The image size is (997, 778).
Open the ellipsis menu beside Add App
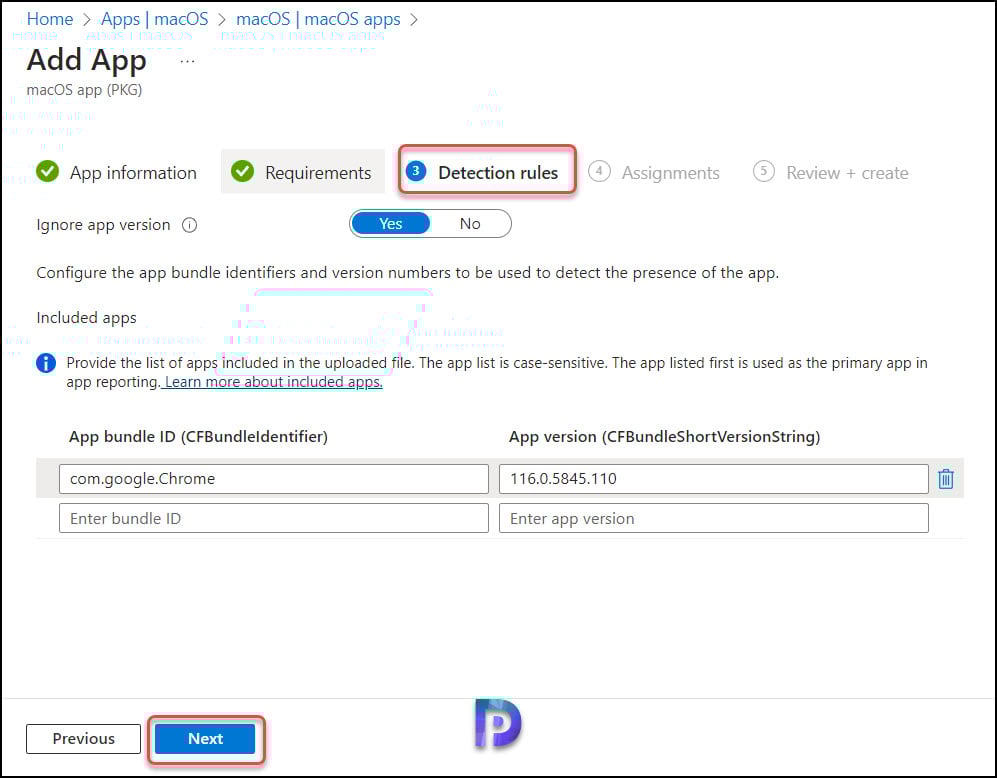(187, 62)
